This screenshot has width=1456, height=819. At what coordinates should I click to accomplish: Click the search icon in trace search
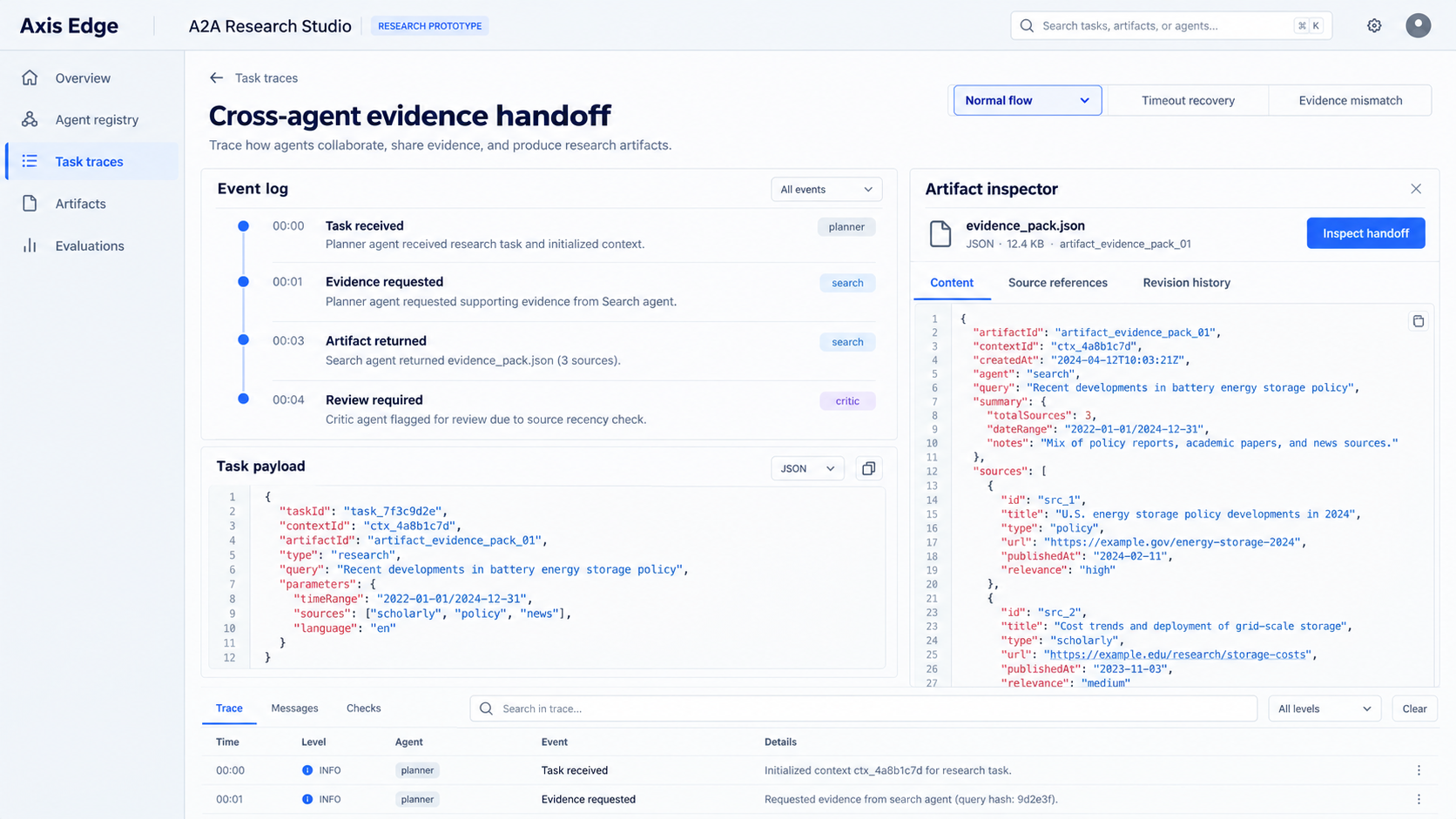(x=486, y=708)
